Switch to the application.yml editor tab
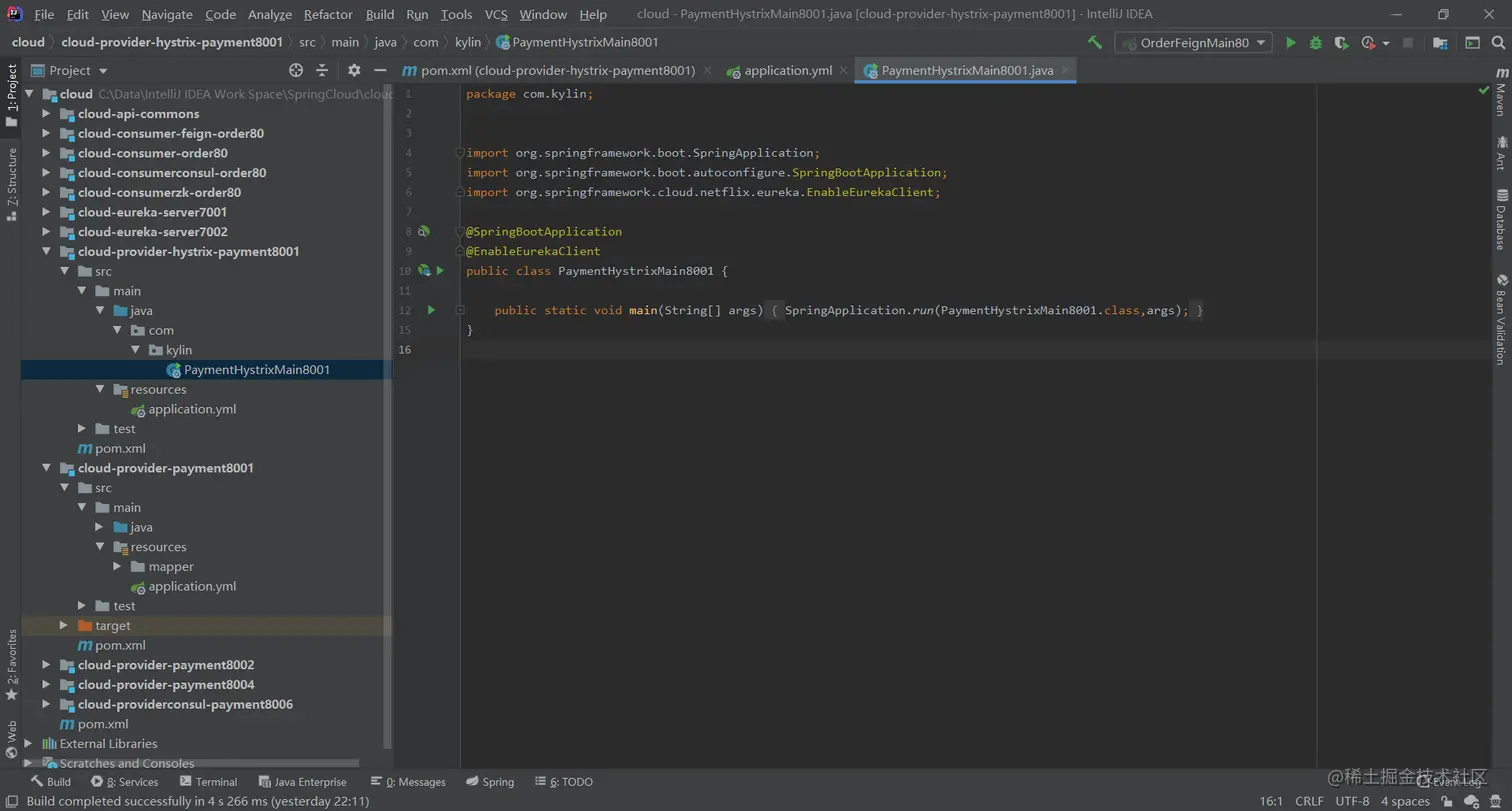Image resolution: width=1512 pixels, height=811 pixels. [x=788, y=71]
